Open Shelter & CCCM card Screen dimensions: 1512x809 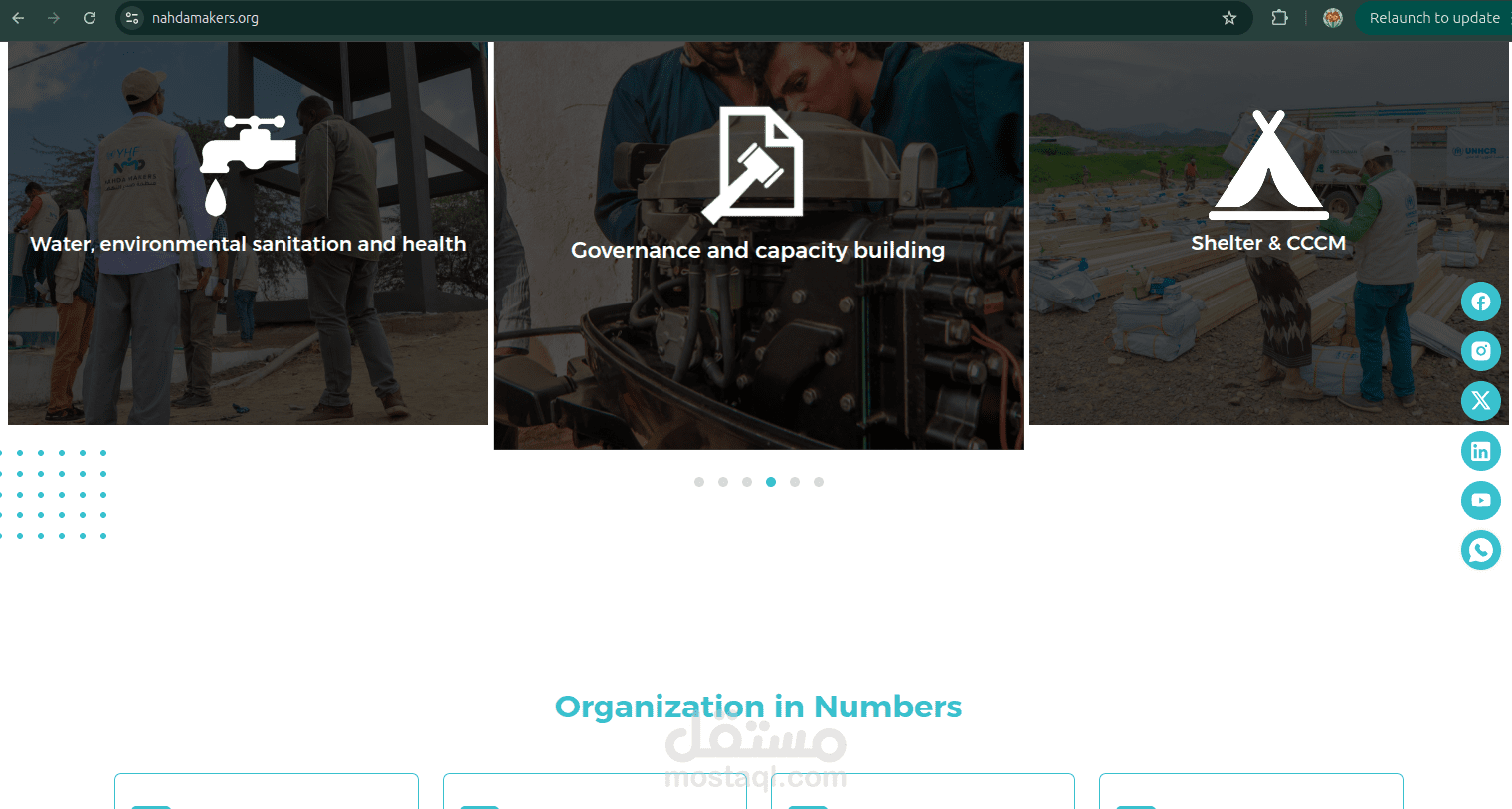pyautogui.click(x=1268, y=233)
